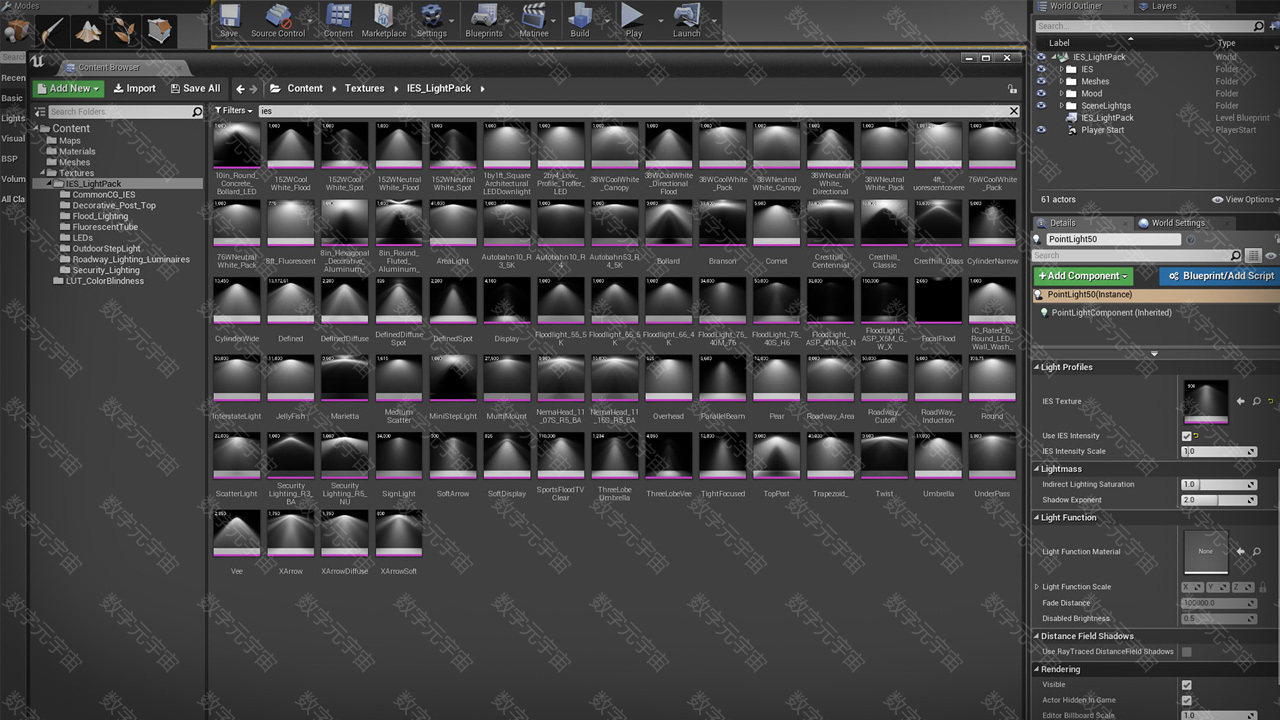Click the Blueprint/Add Script button

1219,275
